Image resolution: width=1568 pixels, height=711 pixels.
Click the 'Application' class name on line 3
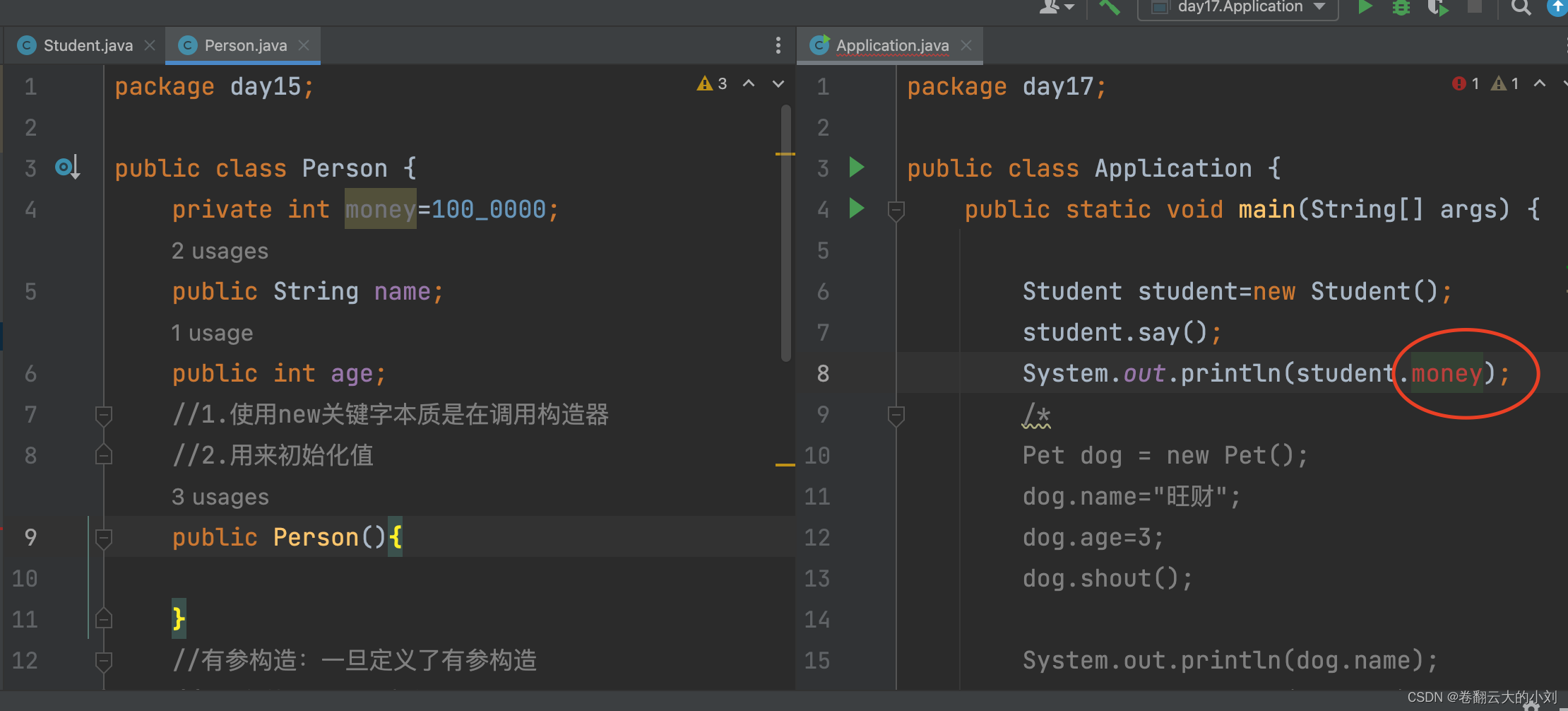1173,168
